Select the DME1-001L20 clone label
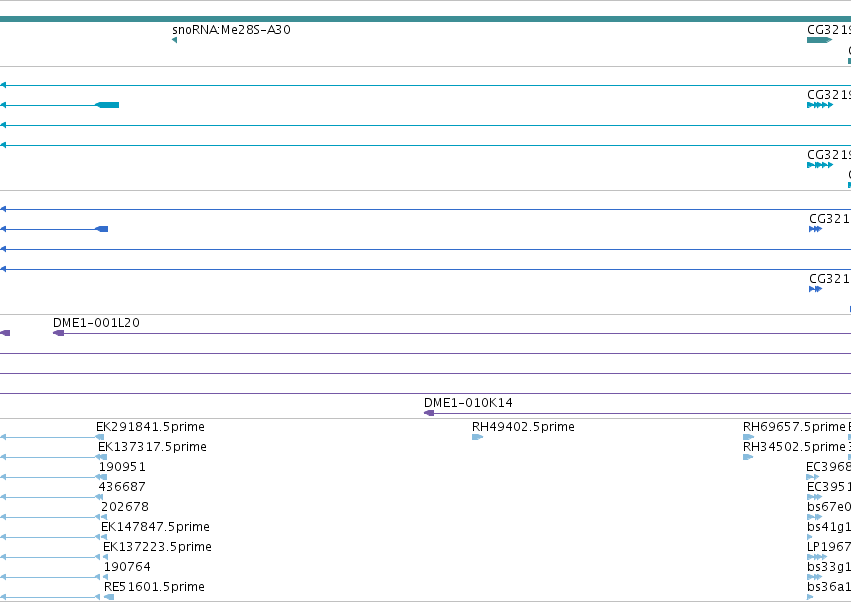 [x=96, y=323]
